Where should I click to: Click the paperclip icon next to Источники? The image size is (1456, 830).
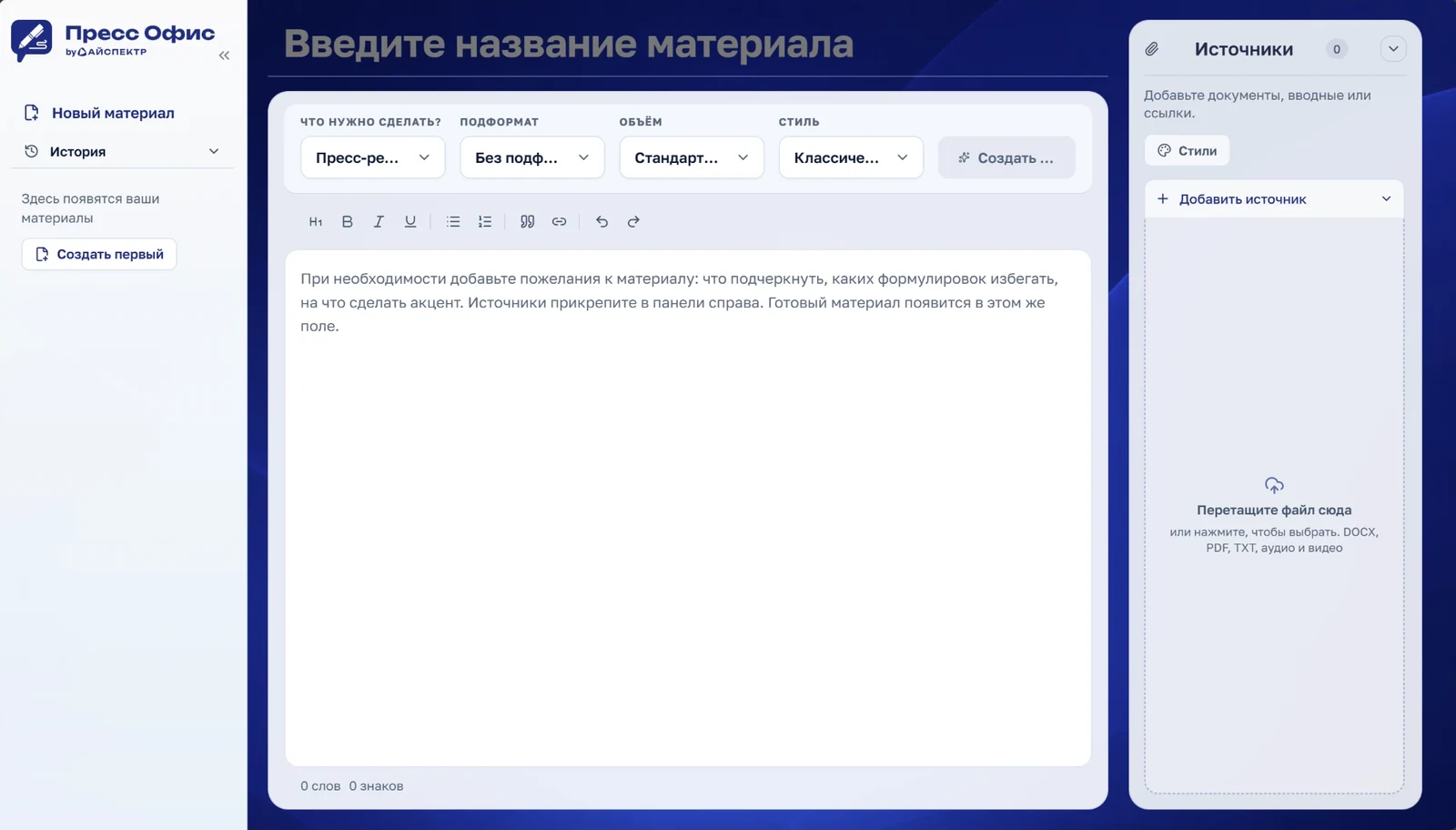click(x=1152, y=49)
